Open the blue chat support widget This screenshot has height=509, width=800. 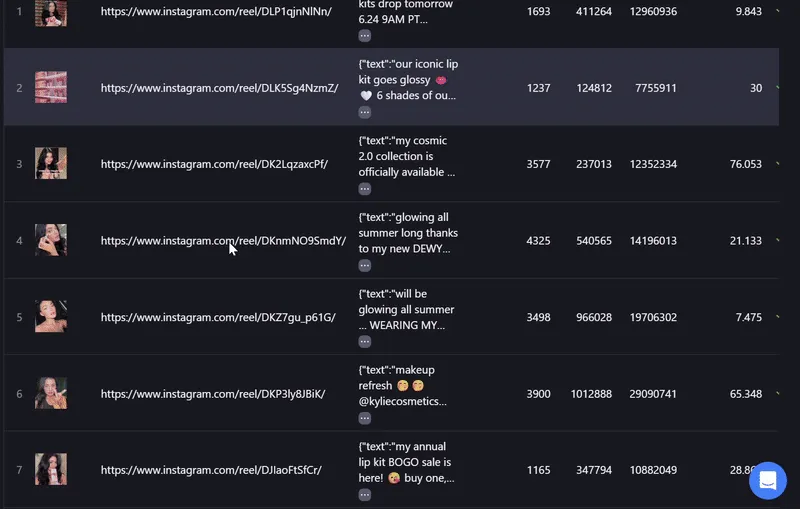[x=767, y=480]
